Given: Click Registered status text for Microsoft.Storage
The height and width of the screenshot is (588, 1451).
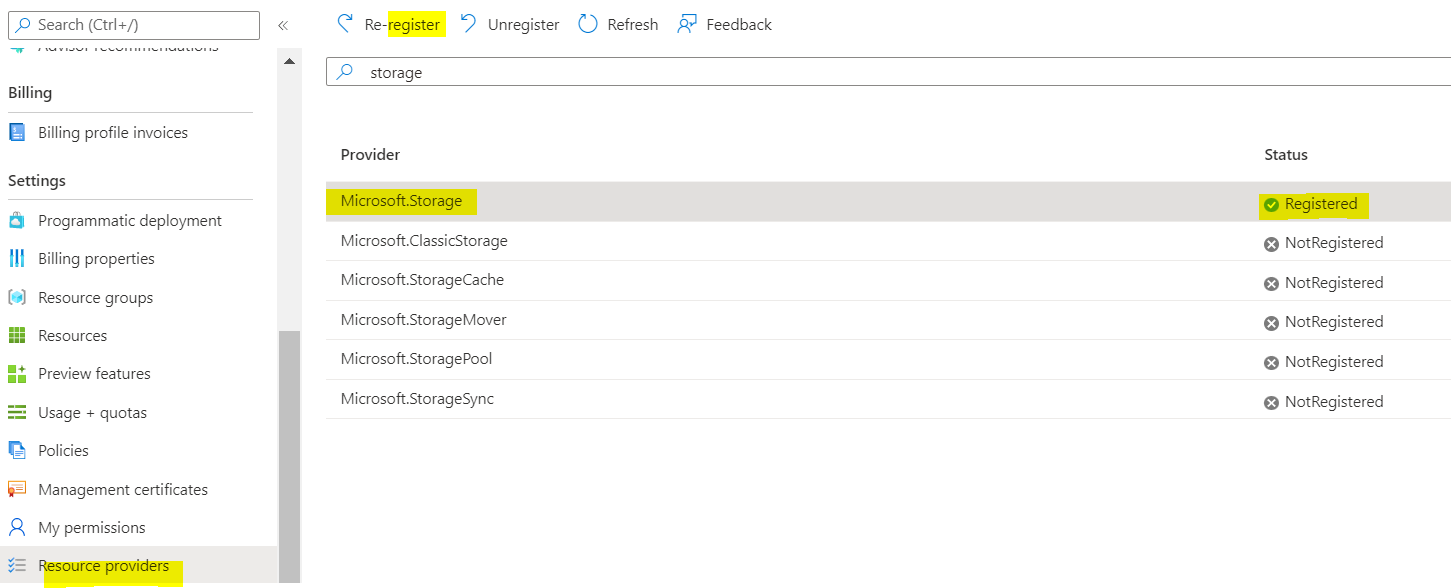Looking at the screenshot, I should 1321,204.
